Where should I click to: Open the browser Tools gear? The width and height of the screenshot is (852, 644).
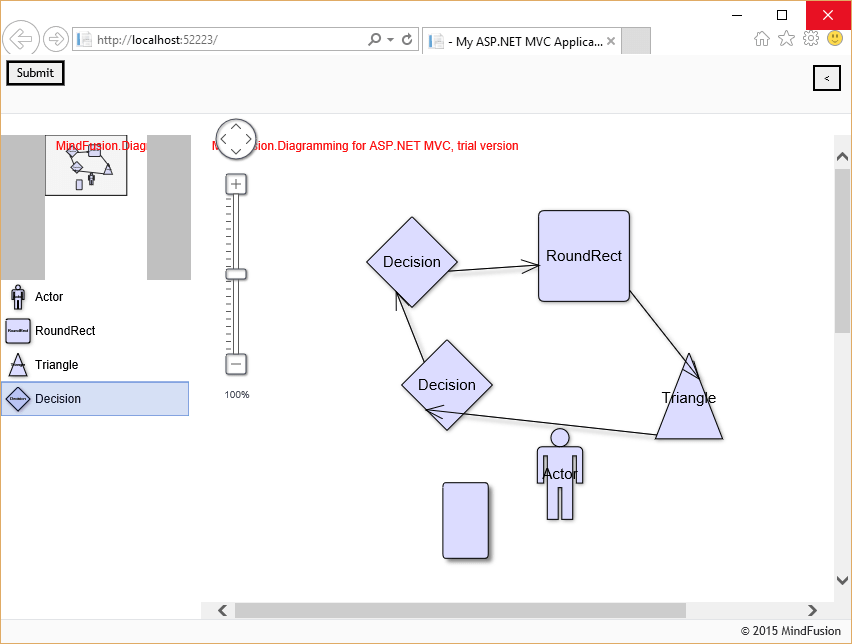click(811, 39)
